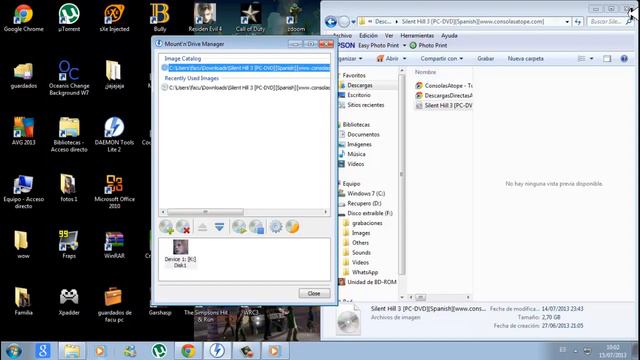Image resolution: width=640 pixels, height=360 pixels.
Task: Open Música library in navigation pane
Action: pos(356,154)
